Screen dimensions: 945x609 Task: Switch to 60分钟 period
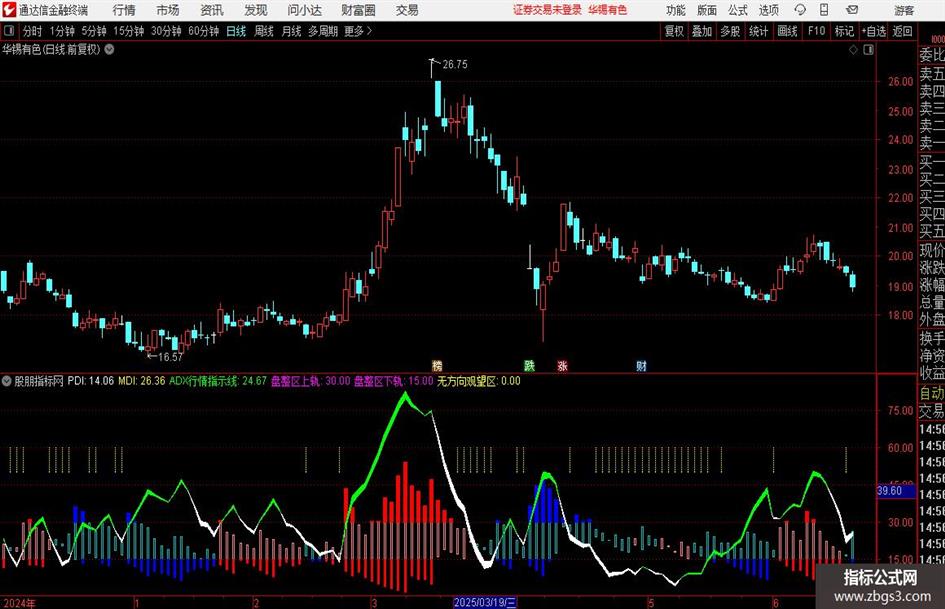[204, 31]
